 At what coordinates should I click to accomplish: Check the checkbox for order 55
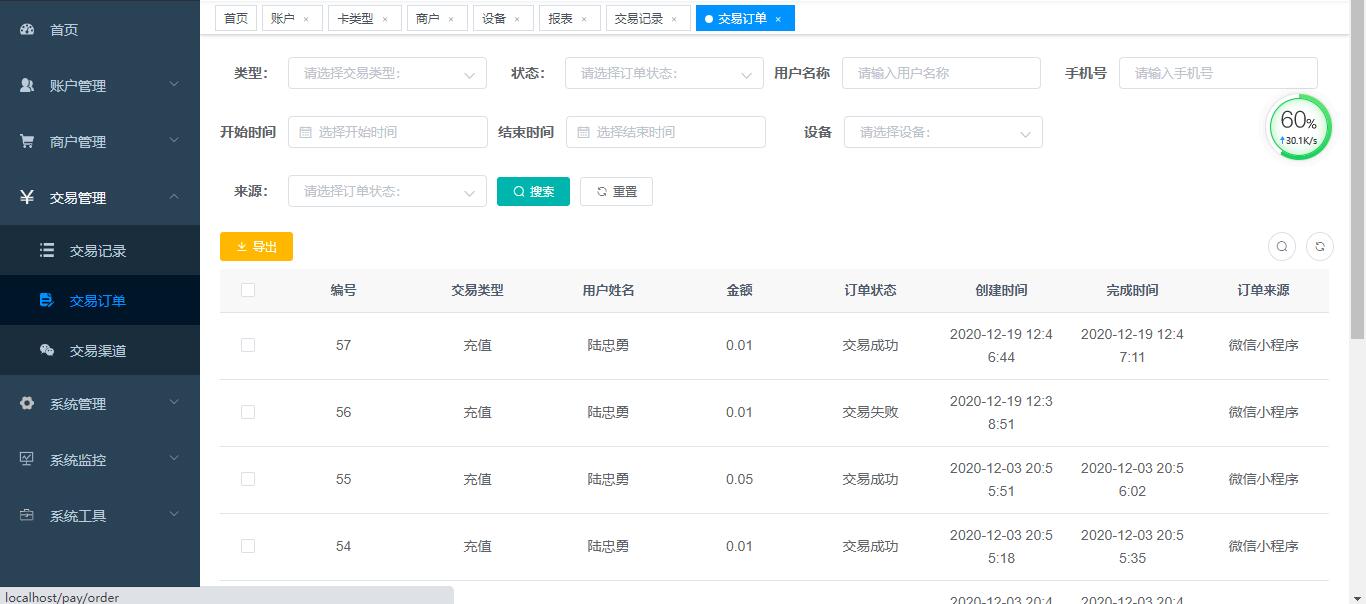[x=248, y=478]
